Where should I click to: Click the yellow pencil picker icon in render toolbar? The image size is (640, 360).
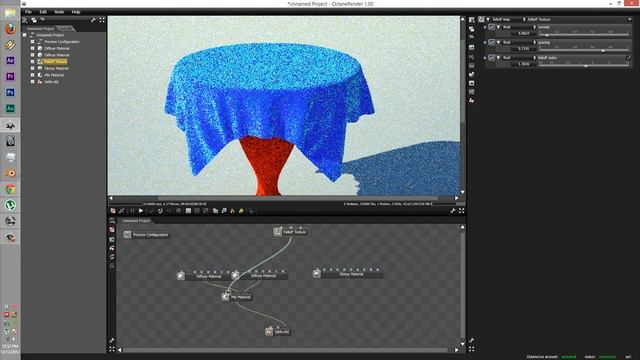click(x=241, y=211)
